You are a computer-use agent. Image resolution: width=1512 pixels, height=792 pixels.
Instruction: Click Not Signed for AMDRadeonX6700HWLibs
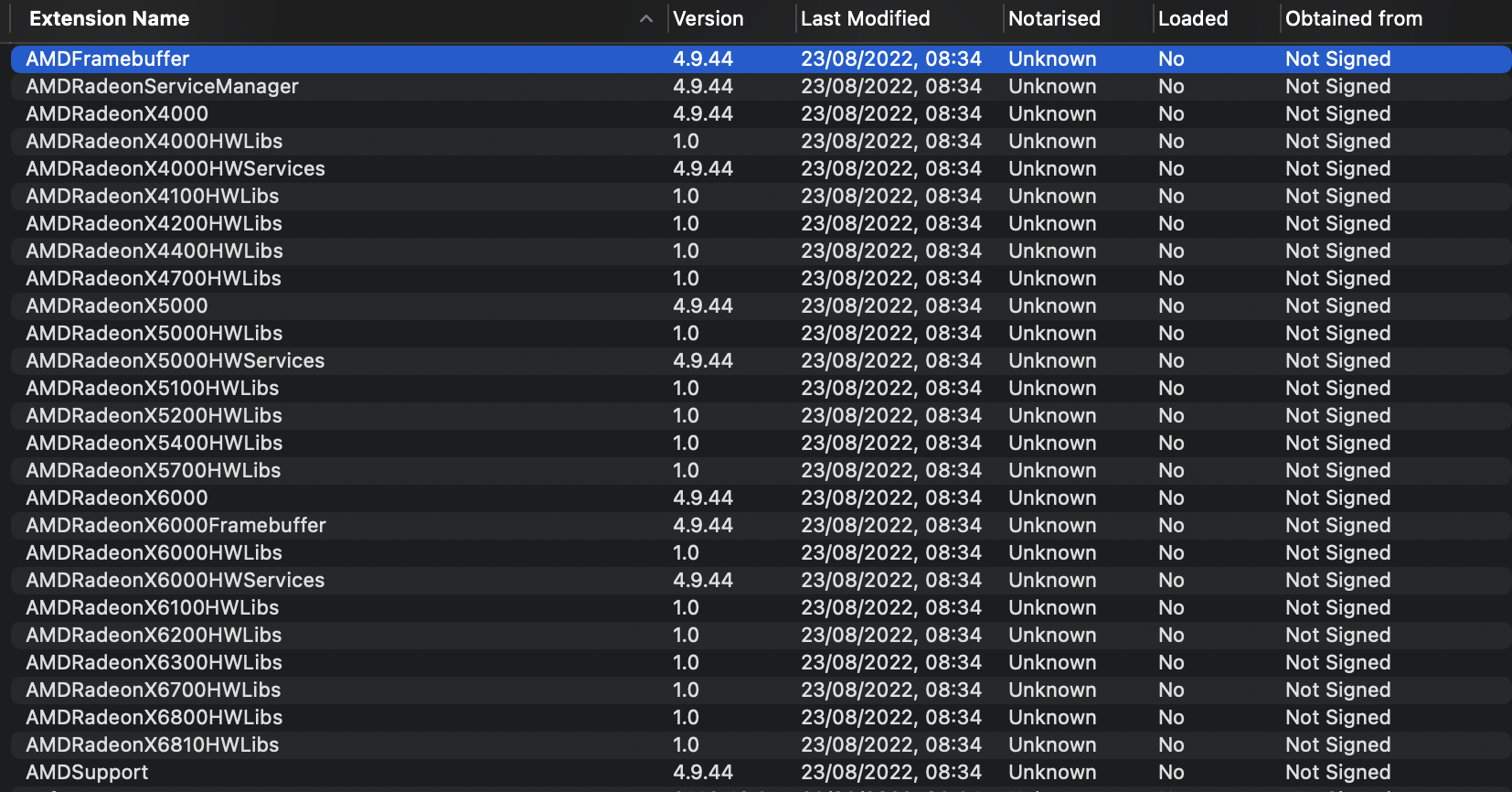pyautogui.click(x=1338, y=690)
